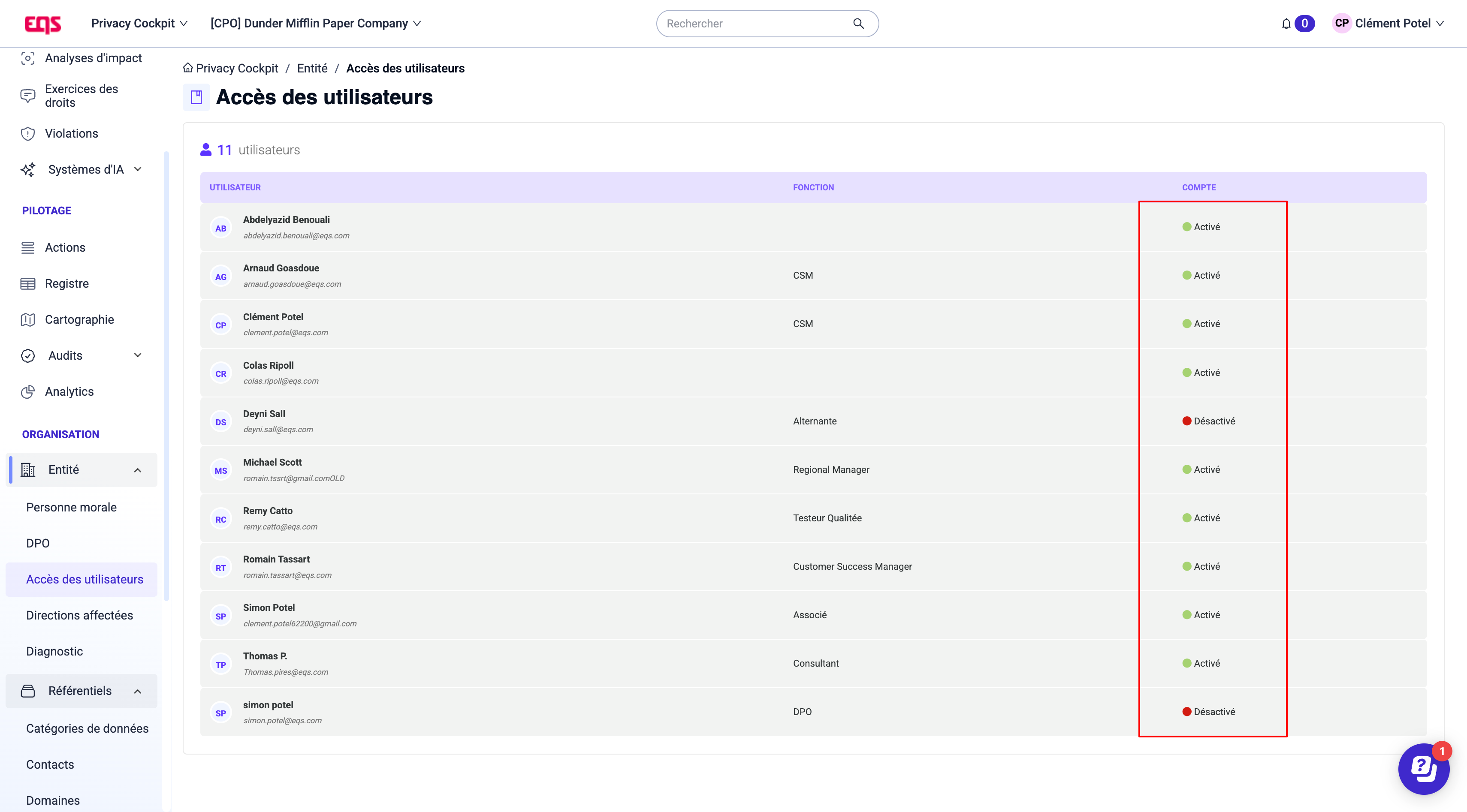
Task: Click the Alternante function cell
Action: coord(815,421)
